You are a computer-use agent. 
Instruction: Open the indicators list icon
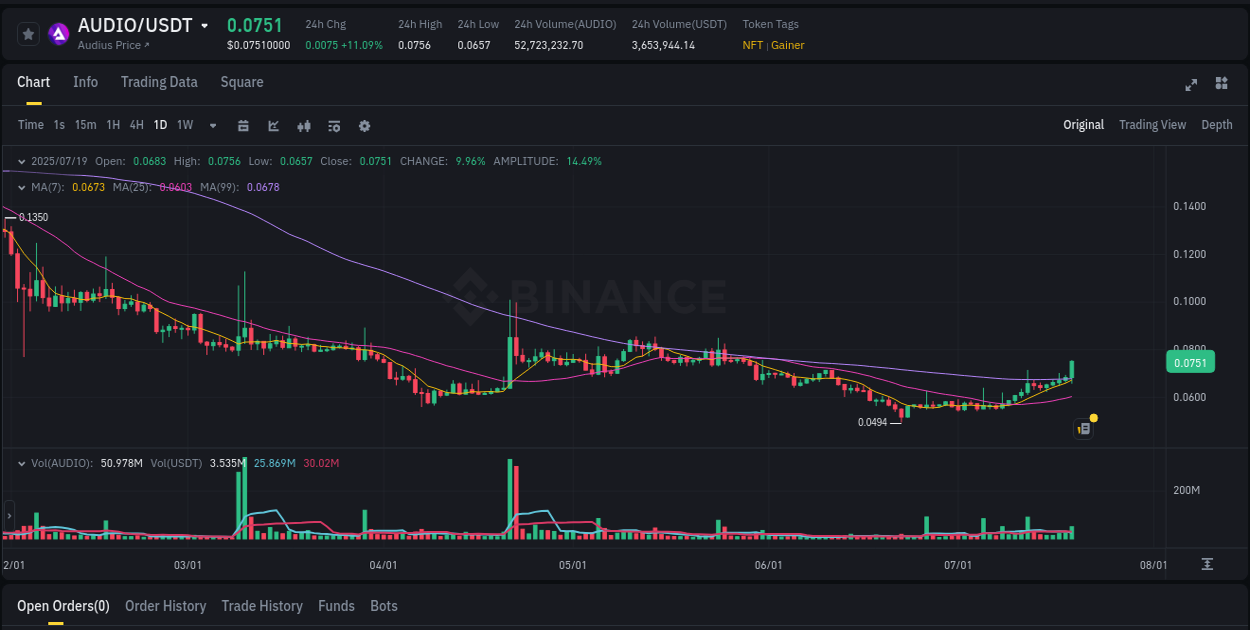333,125
